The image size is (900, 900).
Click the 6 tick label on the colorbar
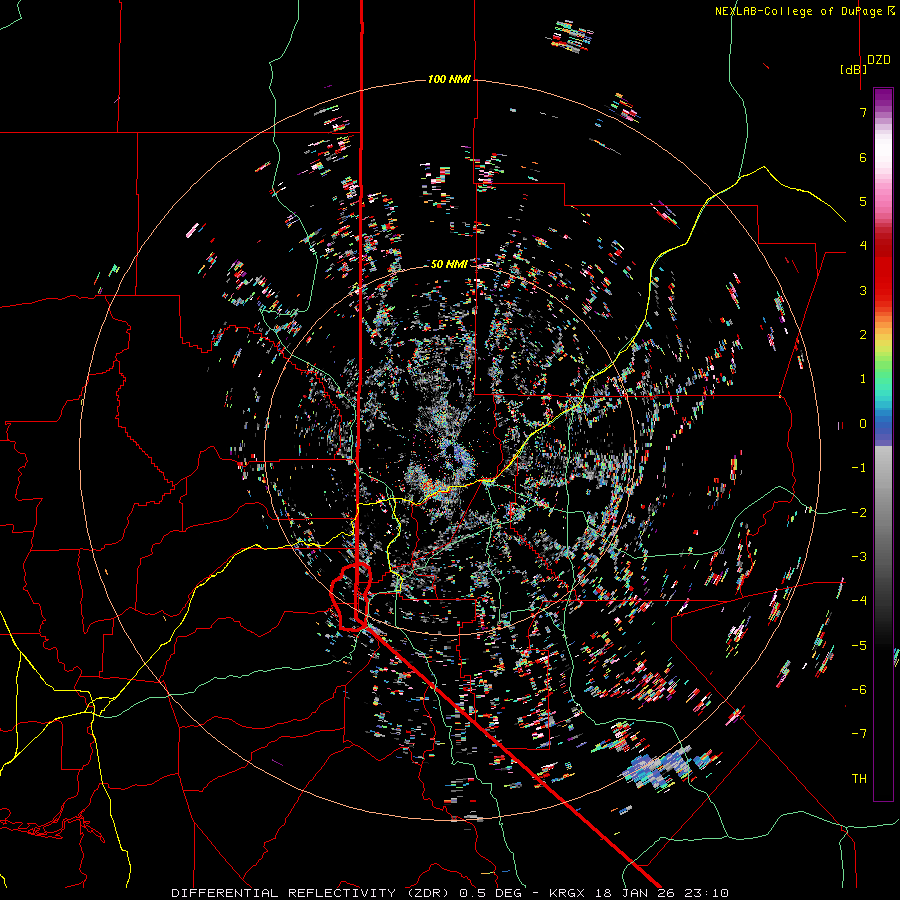(863, 157)
